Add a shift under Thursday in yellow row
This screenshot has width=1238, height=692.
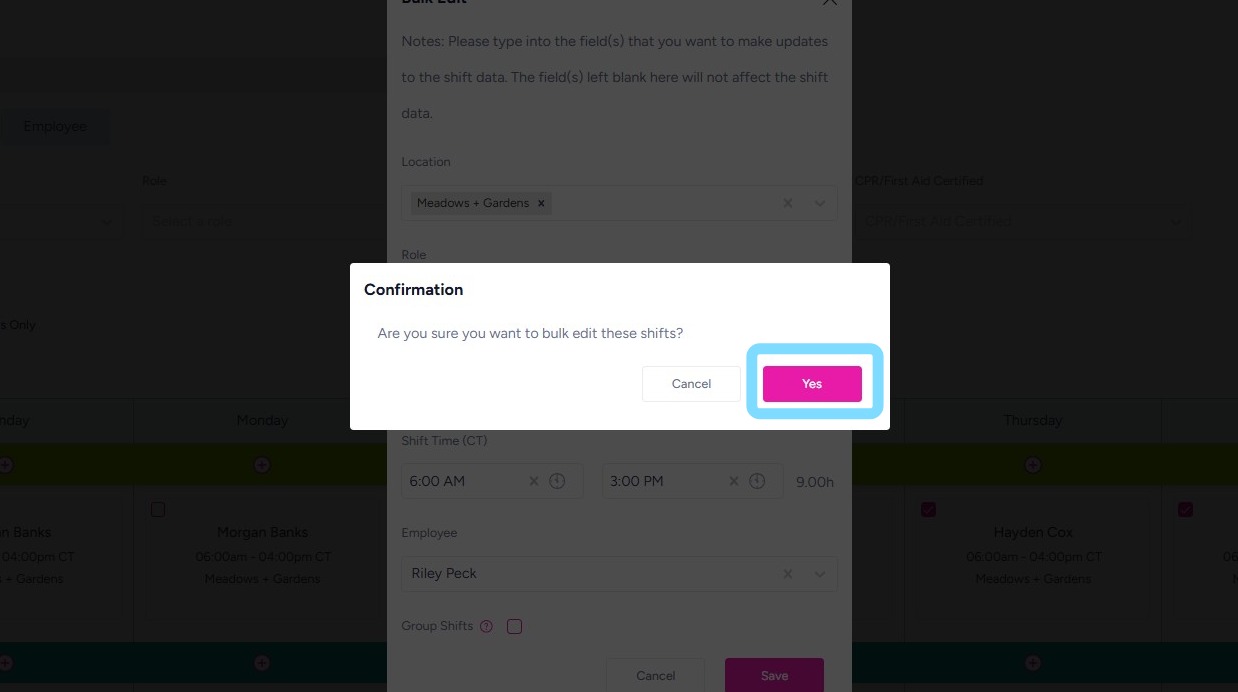click(1033, 465)
